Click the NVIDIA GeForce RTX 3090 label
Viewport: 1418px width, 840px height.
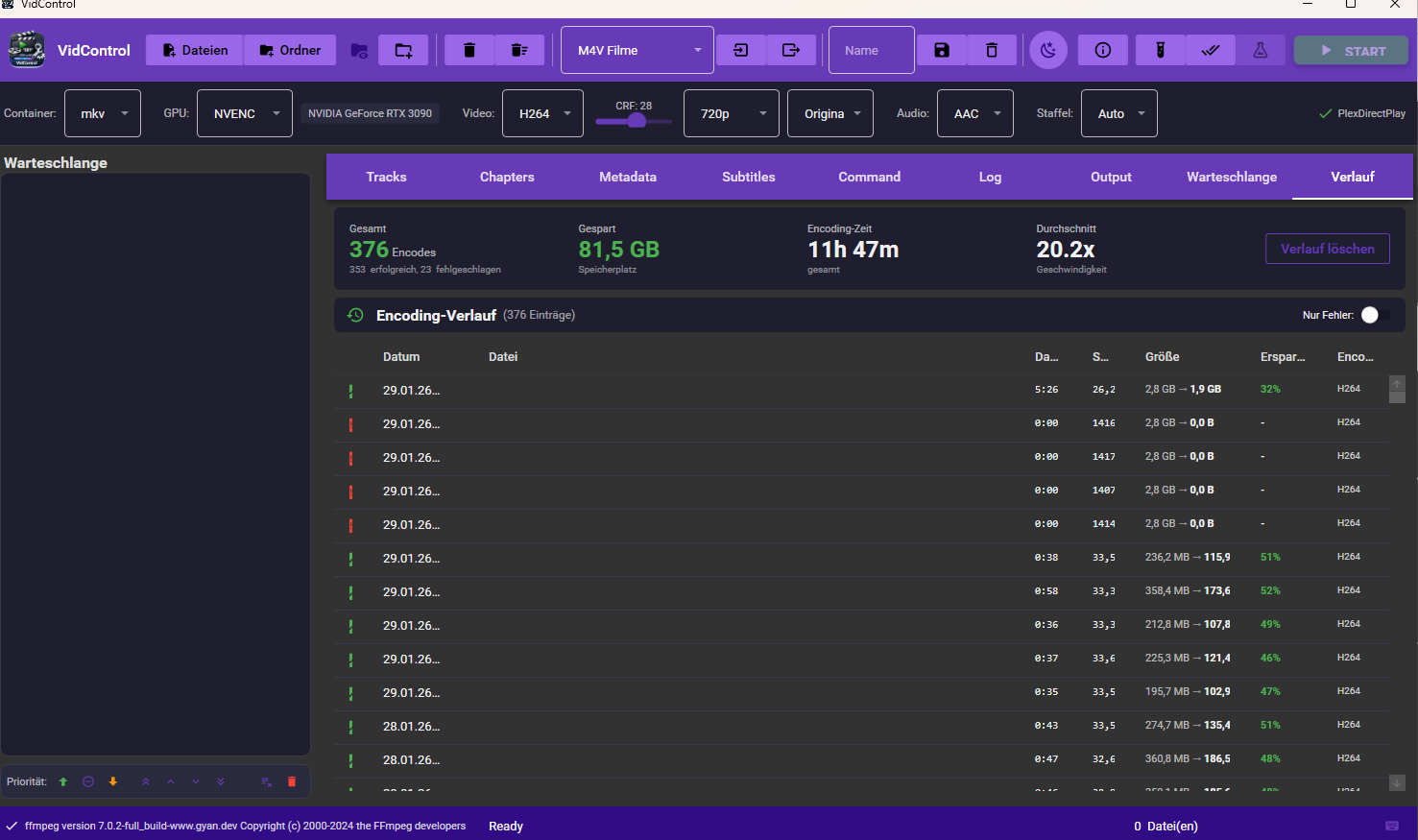pyautogui.click(x=370, y=113)
